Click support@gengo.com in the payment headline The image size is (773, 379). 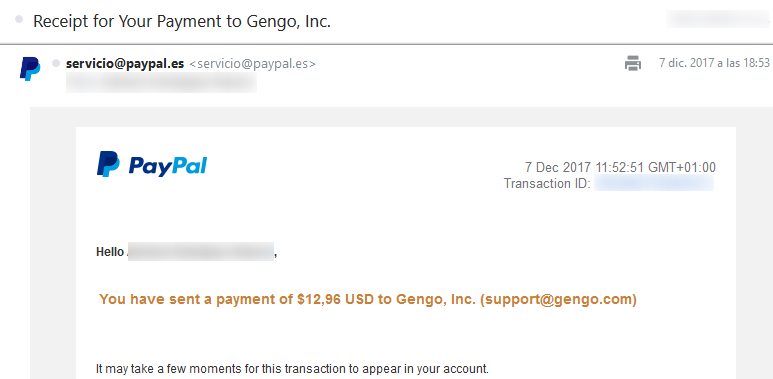(558, 299)
